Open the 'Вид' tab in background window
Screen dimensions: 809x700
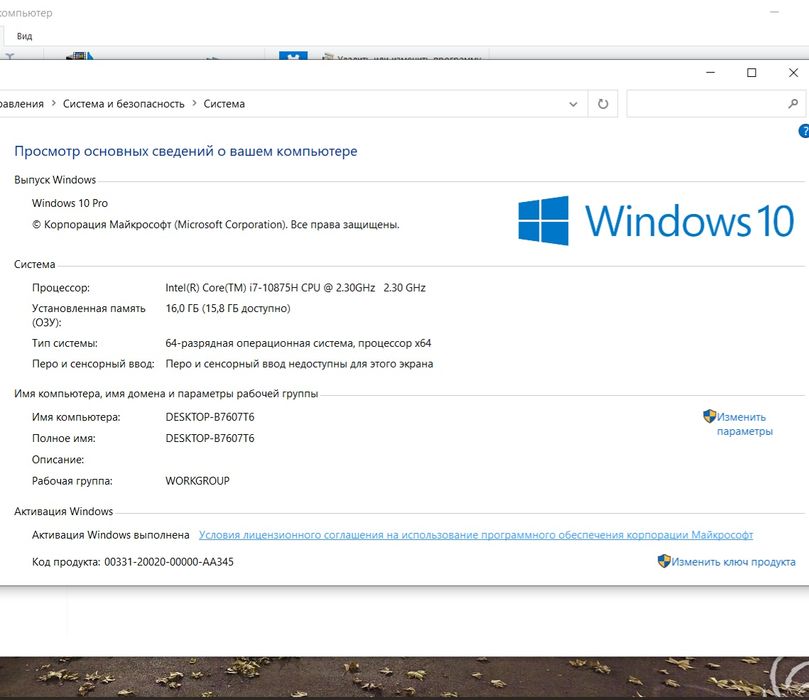24,36
